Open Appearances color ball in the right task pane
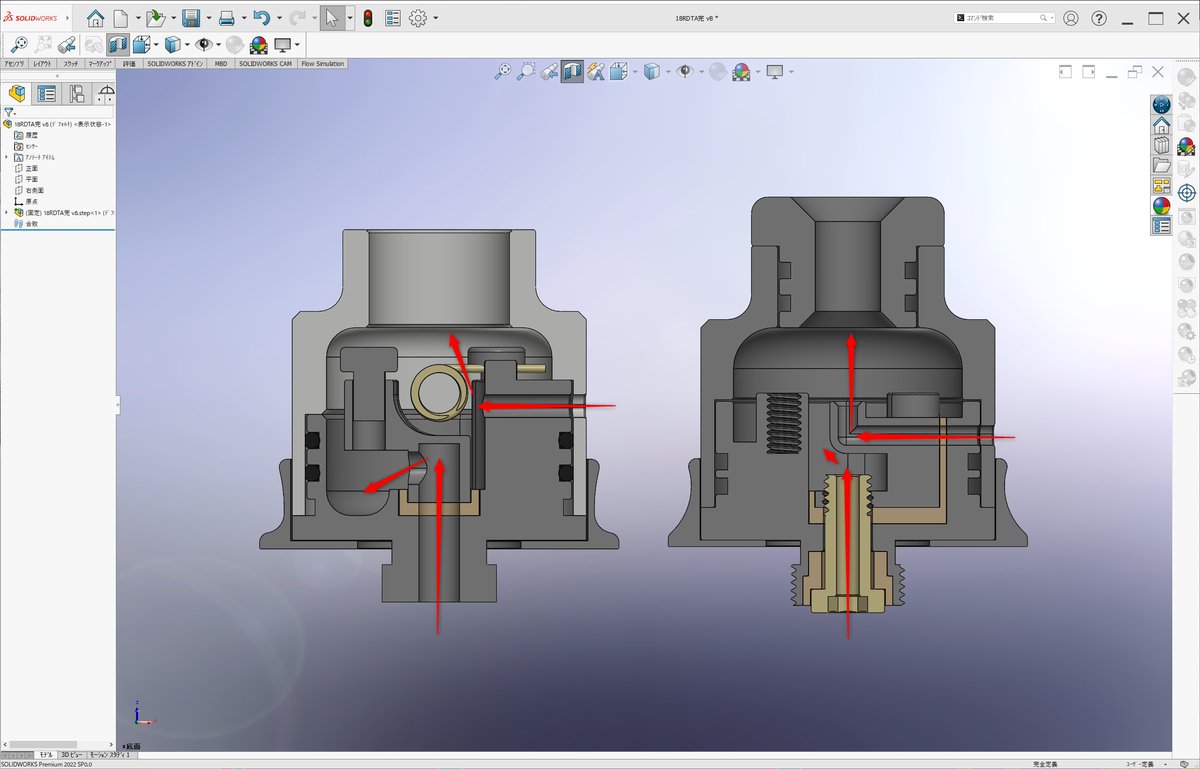This screenshot has height=769, width=1200. click(1161, 205)
